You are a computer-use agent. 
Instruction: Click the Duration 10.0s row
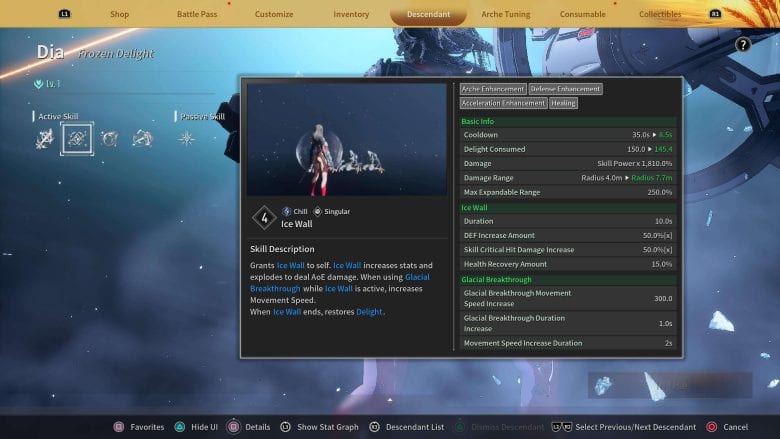click(568, 221)
